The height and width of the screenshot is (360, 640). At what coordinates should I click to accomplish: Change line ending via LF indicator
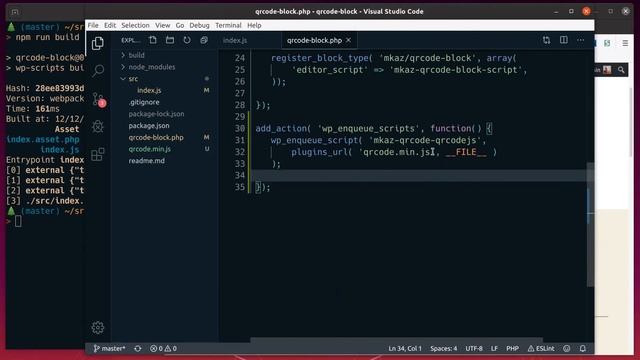(x=494, y=349)
